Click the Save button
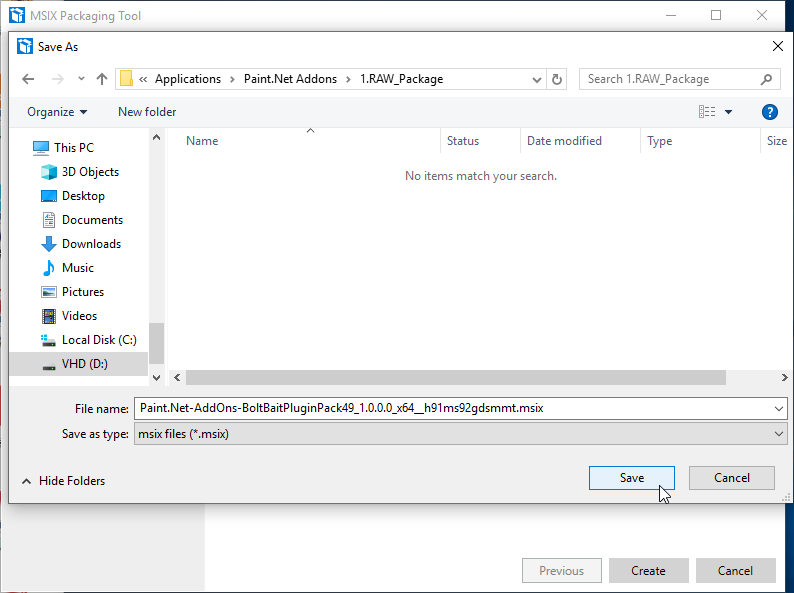 pyautogui.click(x=632, y=478)
